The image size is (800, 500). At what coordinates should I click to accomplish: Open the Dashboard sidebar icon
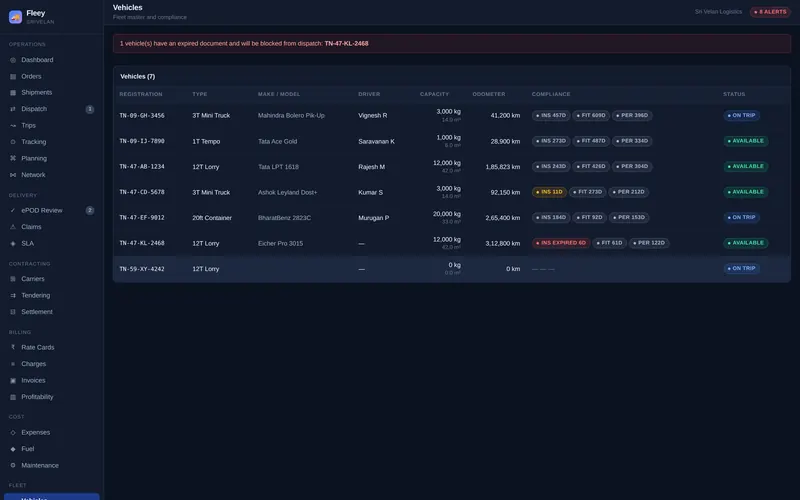13,60
